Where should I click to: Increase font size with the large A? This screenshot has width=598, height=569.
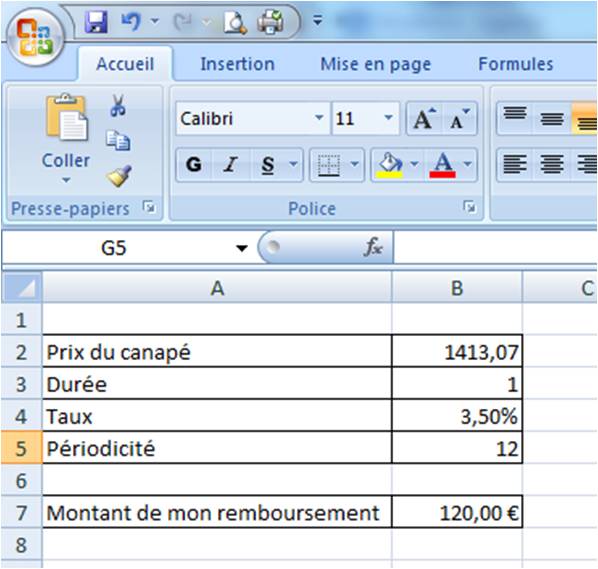point(425,119)
